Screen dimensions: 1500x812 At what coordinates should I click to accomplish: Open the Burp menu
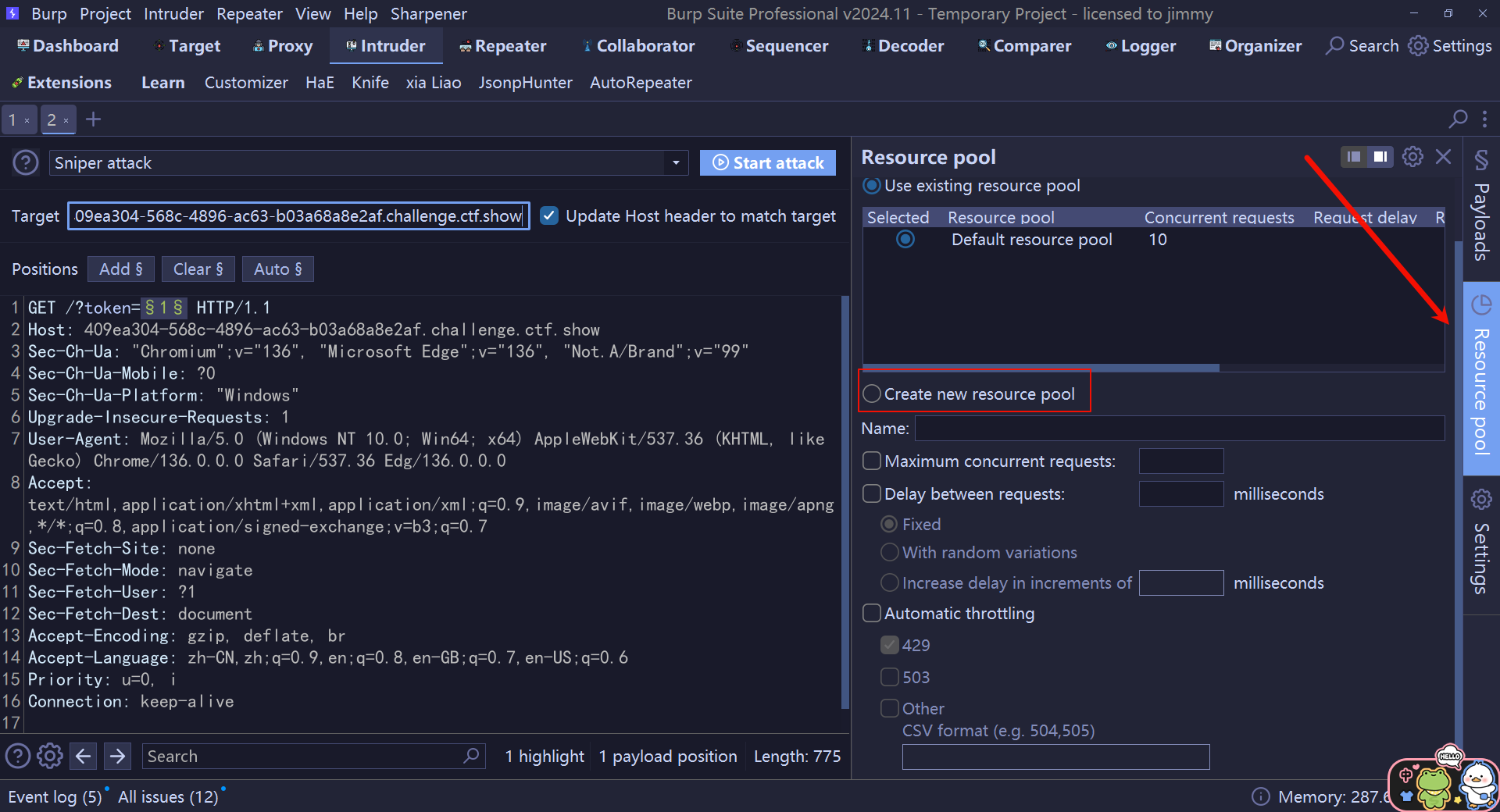[49, 13]
